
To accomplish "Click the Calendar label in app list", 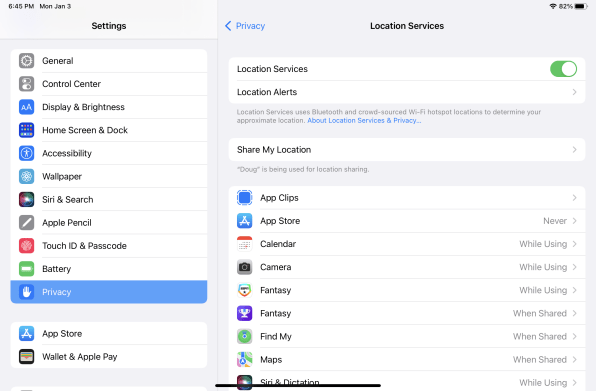I will tap(278, 244).
